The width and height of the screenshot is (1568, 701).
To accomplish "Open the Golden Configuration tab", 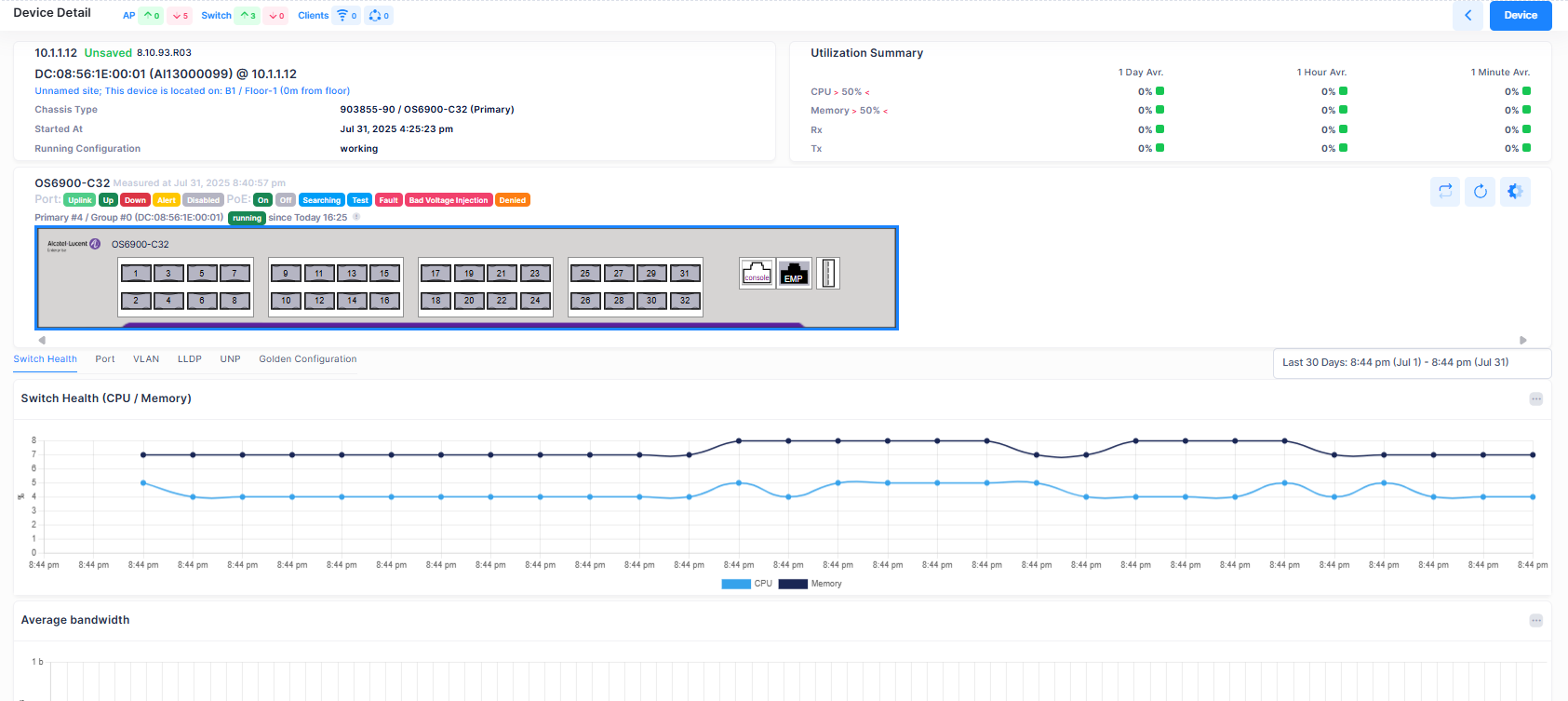I will click(x=307, y=359).
